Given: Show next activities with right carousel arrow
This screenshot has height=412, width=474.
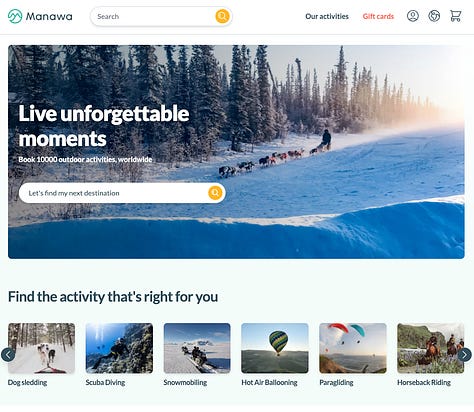Looking at the screenshot, I should 464,355.
